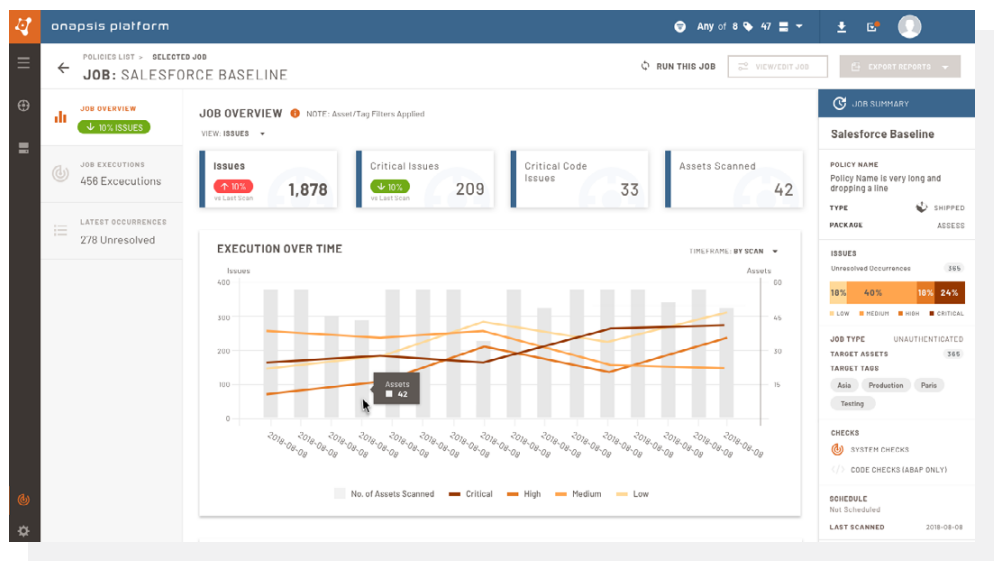Open the notifications icon with orange dot
Screen dimensions: 1004x569
click(x=872, y=27)
